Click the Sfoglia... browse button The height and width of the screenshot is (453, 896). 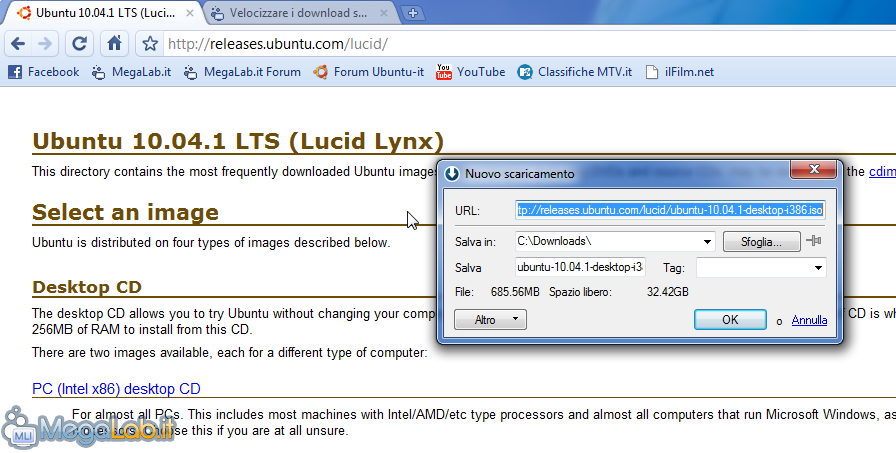tap(761, 242)
